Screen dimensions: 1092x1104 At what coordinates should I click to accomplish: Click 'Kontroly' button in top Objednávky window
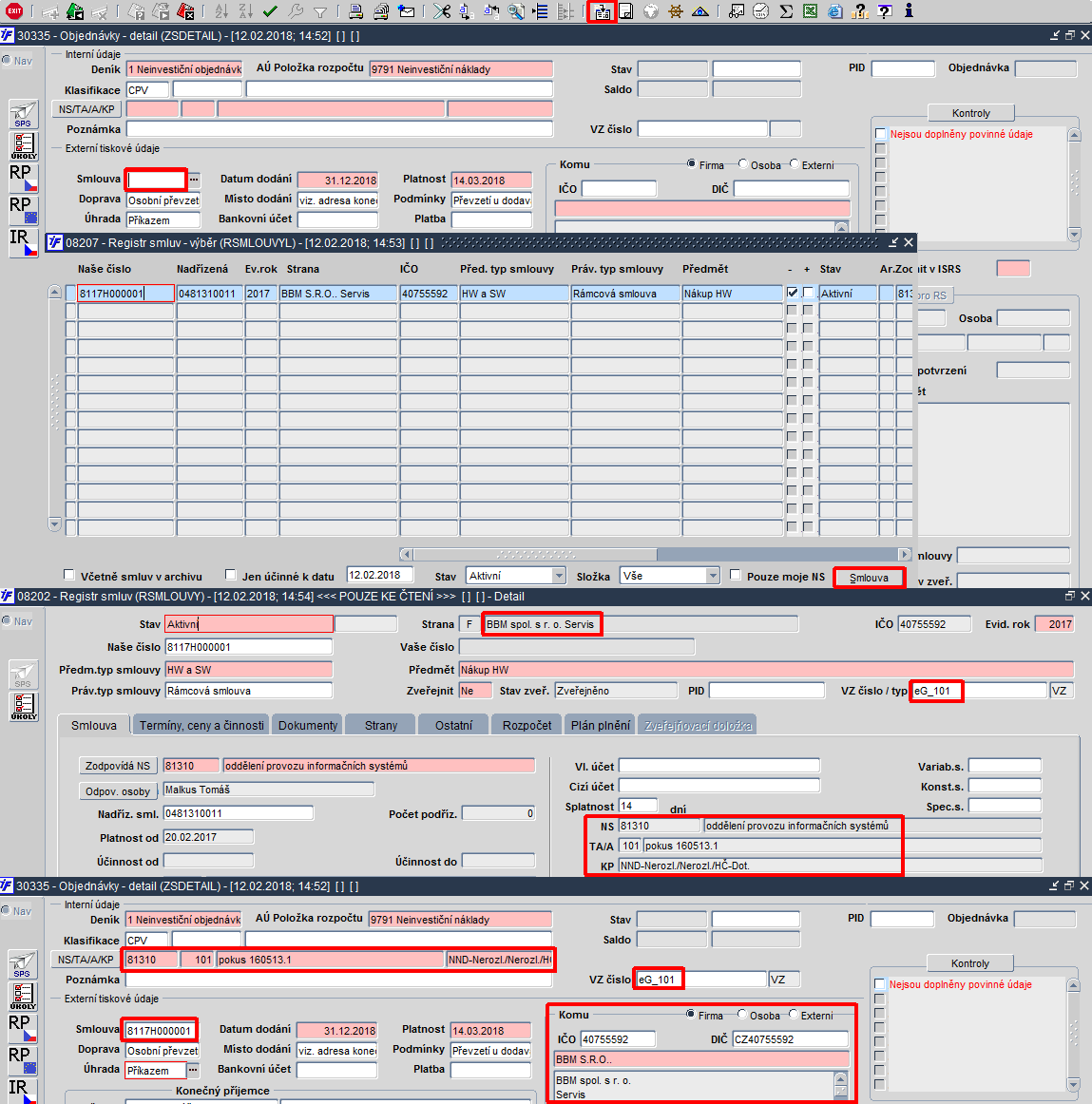[x=970, y=113]
